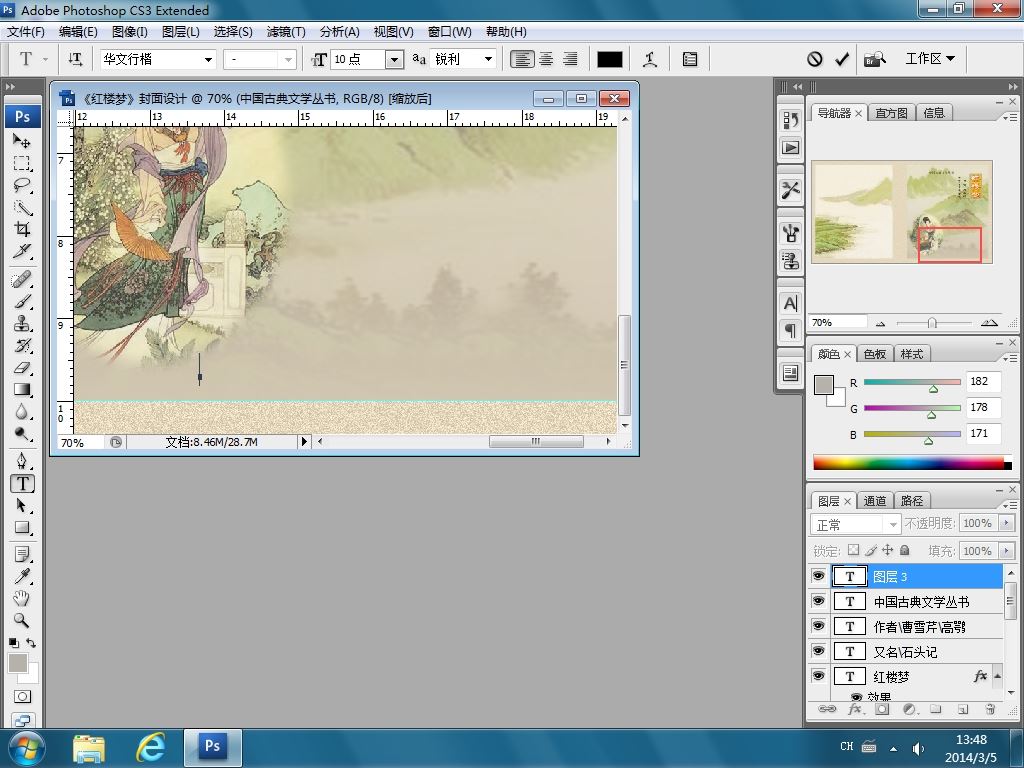Select the Move tool
Screen dimensions: 1024x768
22,140
